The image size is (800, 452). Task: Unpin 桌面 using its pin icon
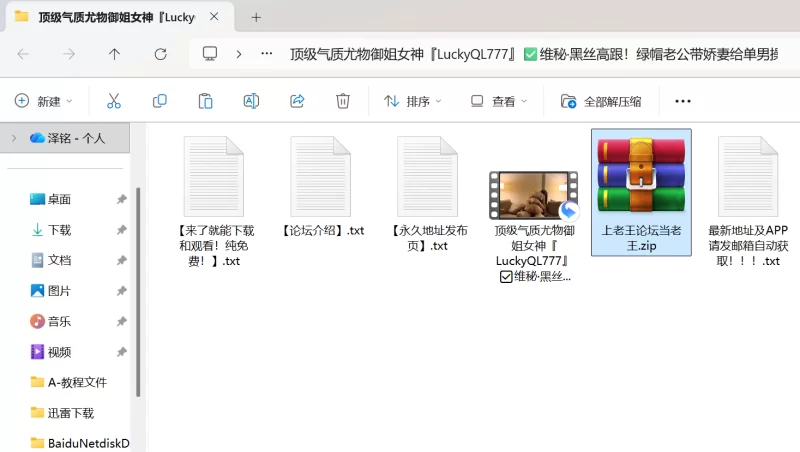(x=121, y=199)
